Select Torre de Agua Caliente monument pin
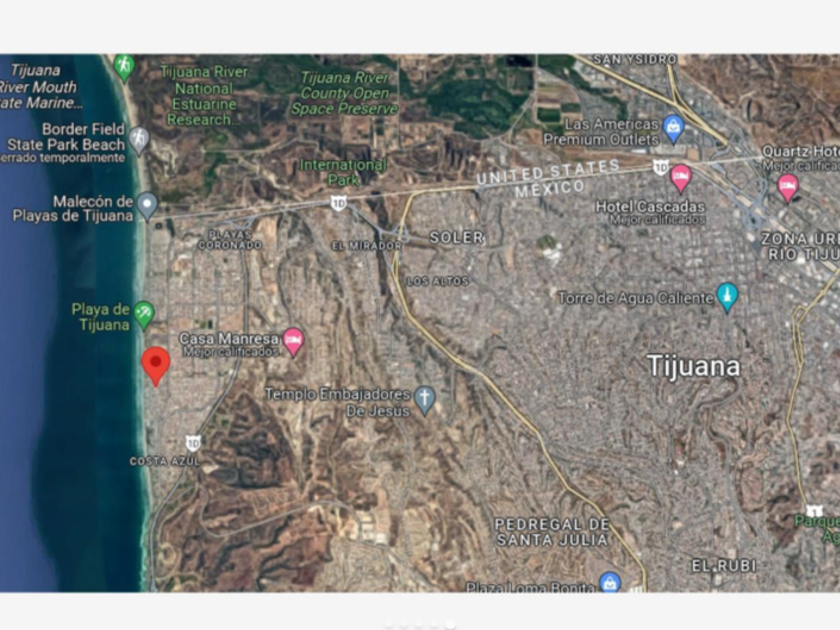 [x=727, y=297]
